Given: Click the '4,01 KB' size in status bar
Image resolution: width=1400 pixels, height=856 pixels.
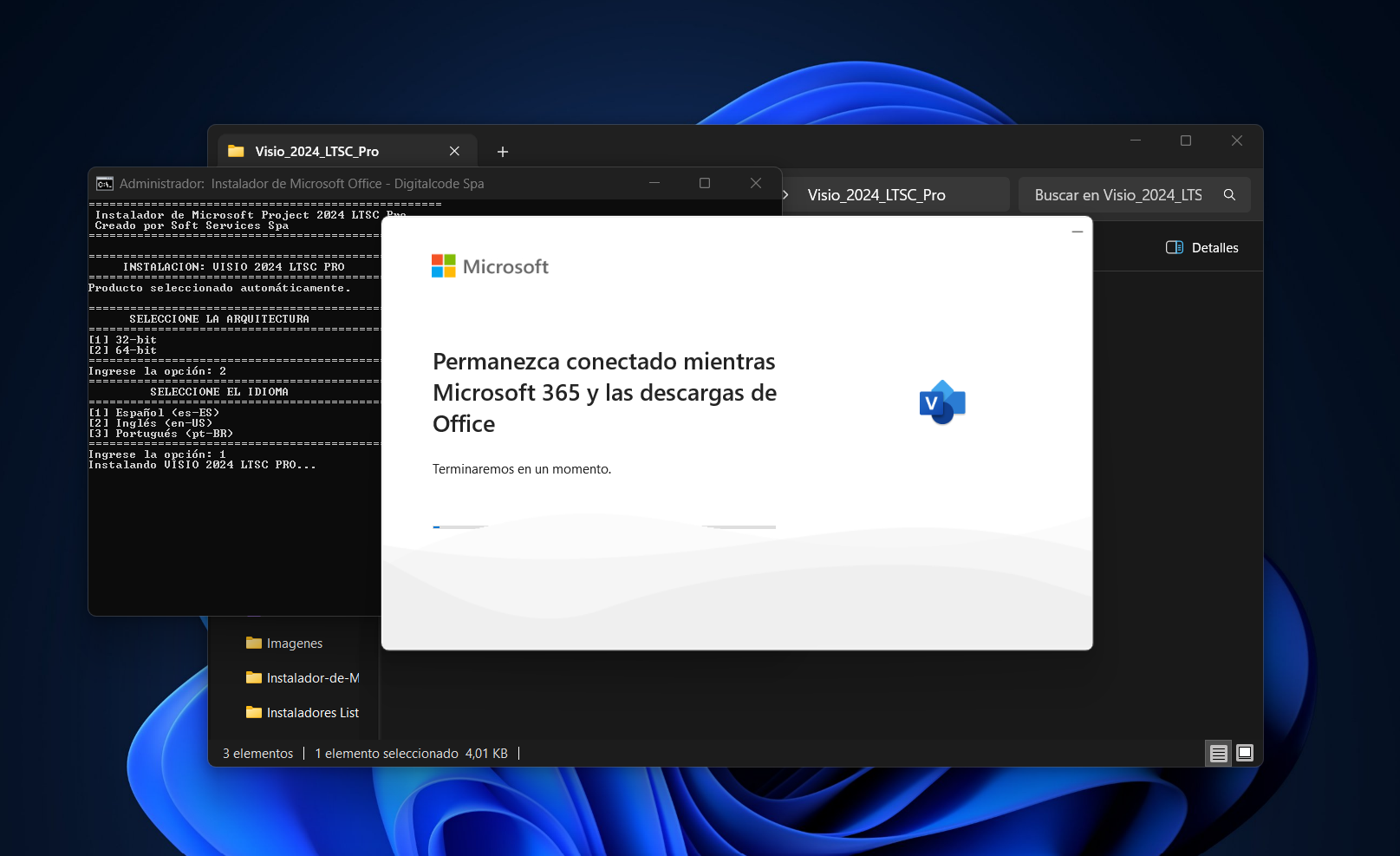Looking at the screenshot, I should pos(486,754).
